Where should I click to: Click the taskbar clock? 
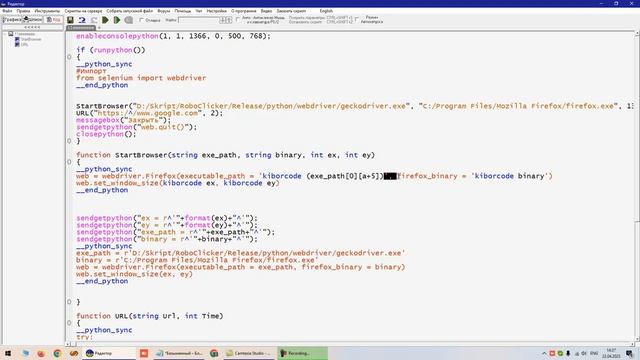click(x=611, y=353)
